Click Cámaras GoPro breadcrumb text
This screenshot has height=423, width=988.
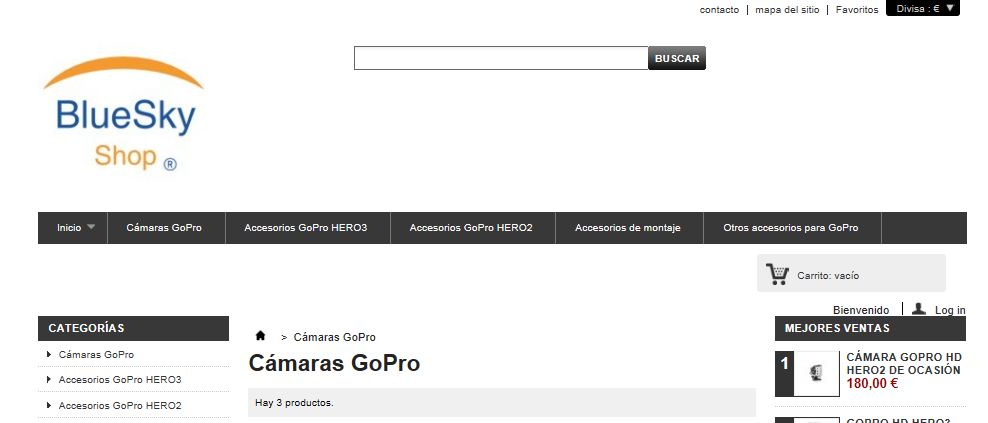(x=335, y=337)
